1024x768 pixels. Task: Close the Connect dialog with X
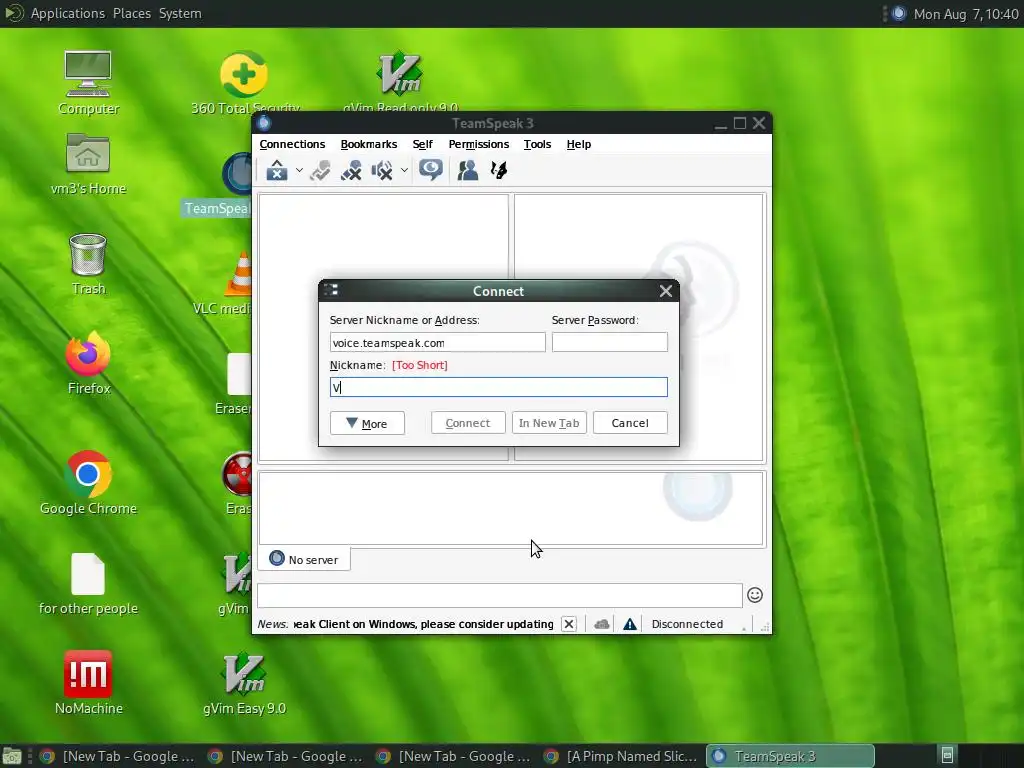pyautogui.click(x=665, y=291)
